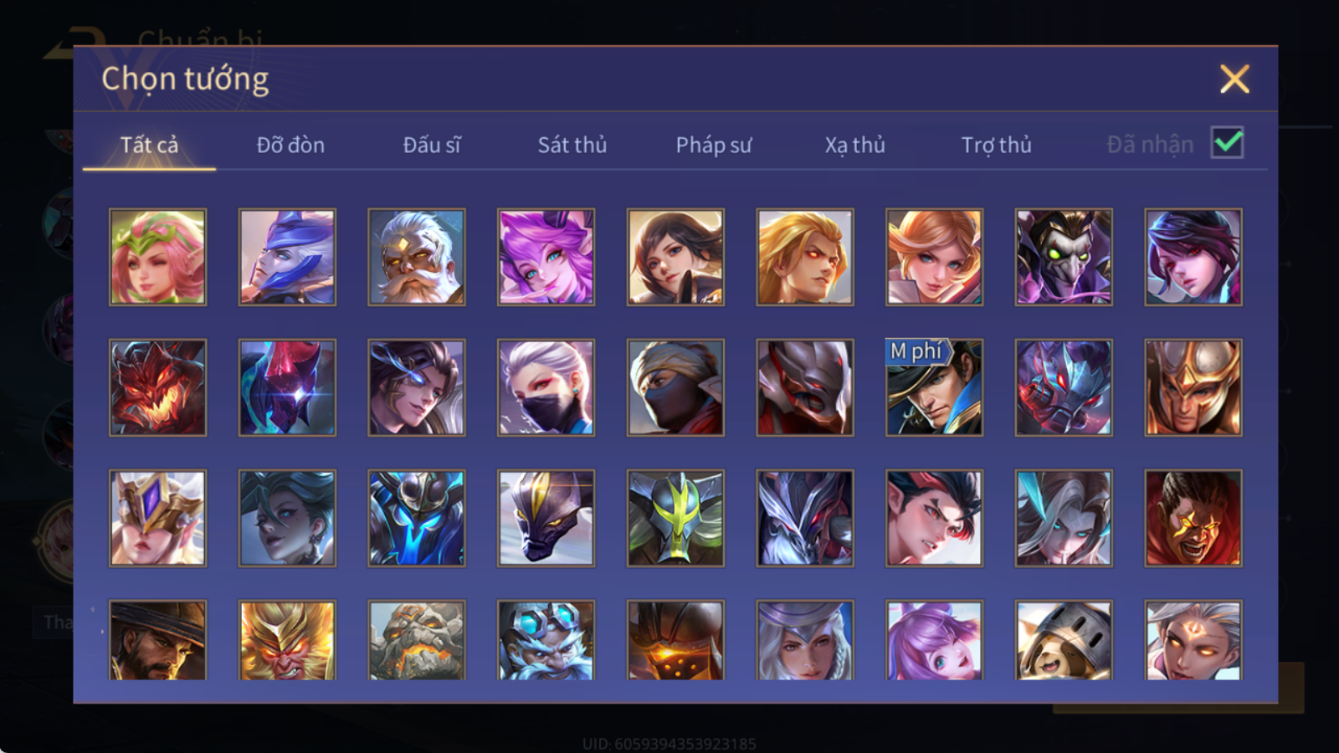Switch to the Pháp sư tab
1339x753 pixels.
click(713, 145)
